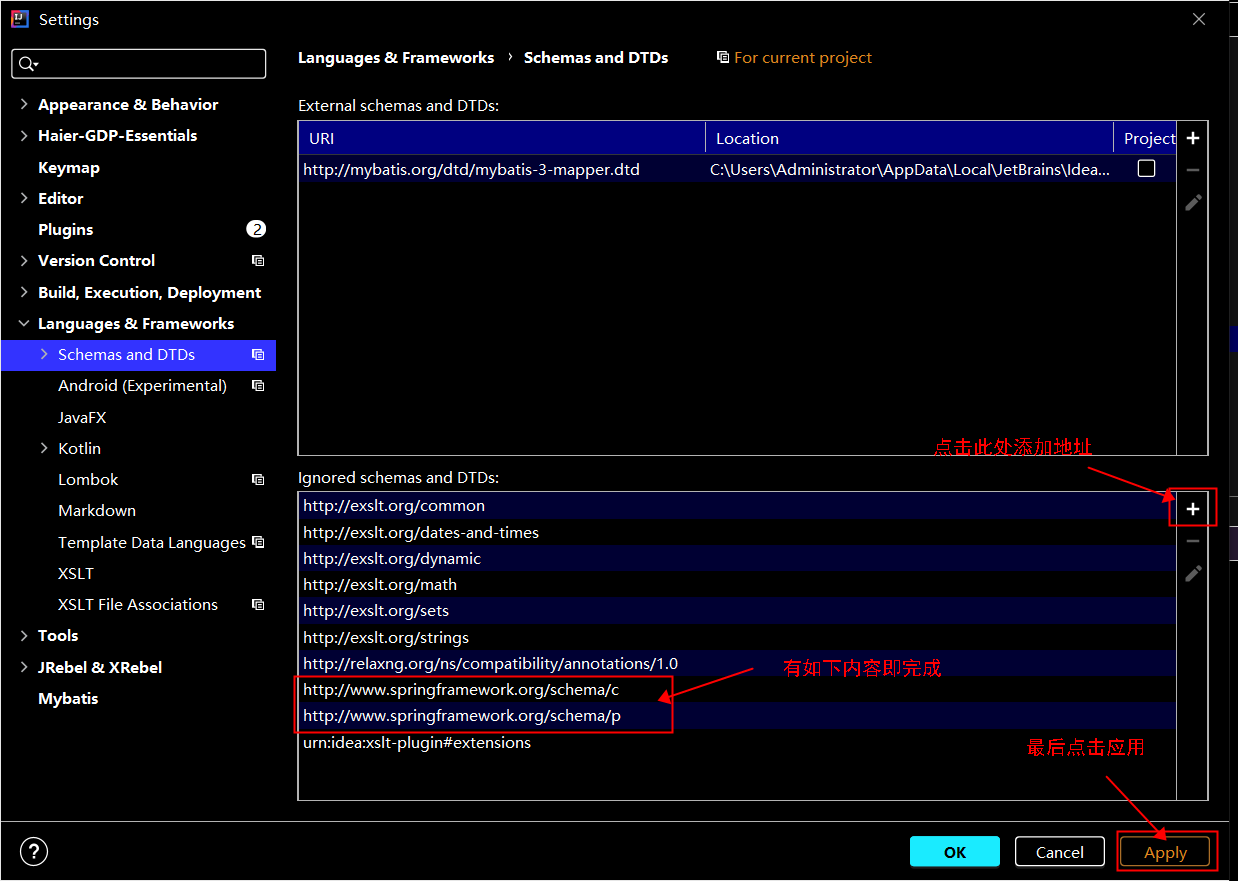Click the project-level icon next to Lombok
The width and height of the screenshot is (1238, 881).
[258, 480]
